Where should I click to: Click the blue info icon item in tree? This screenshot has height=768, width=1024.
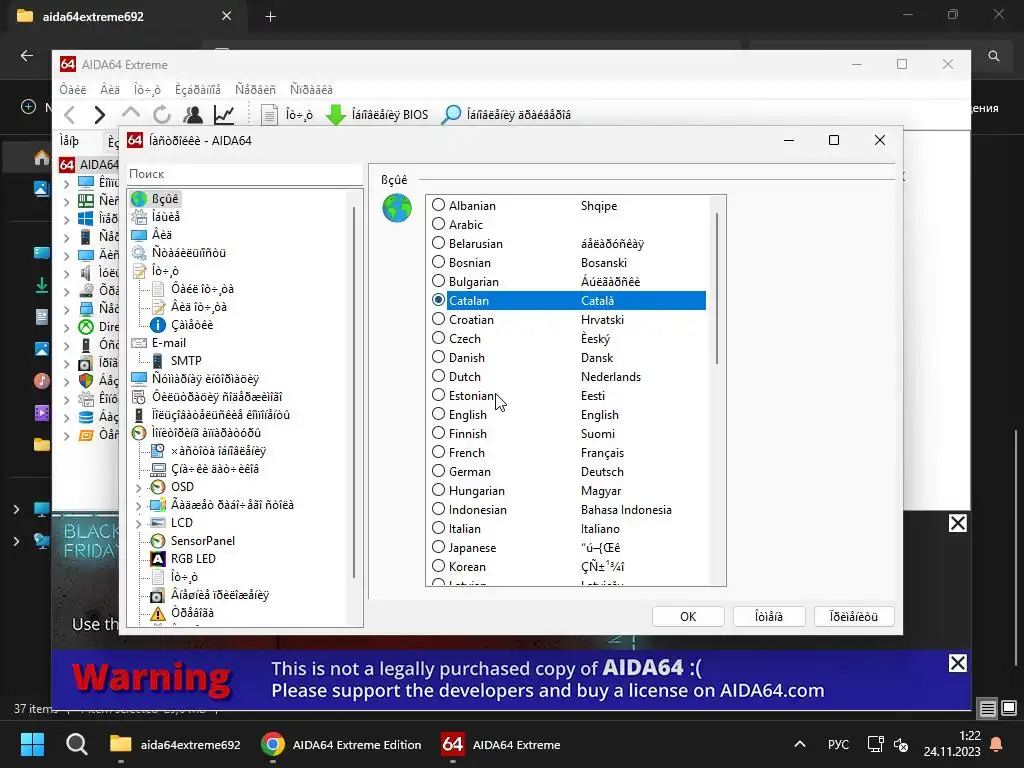pyautogui.click(x=158, y=325)
